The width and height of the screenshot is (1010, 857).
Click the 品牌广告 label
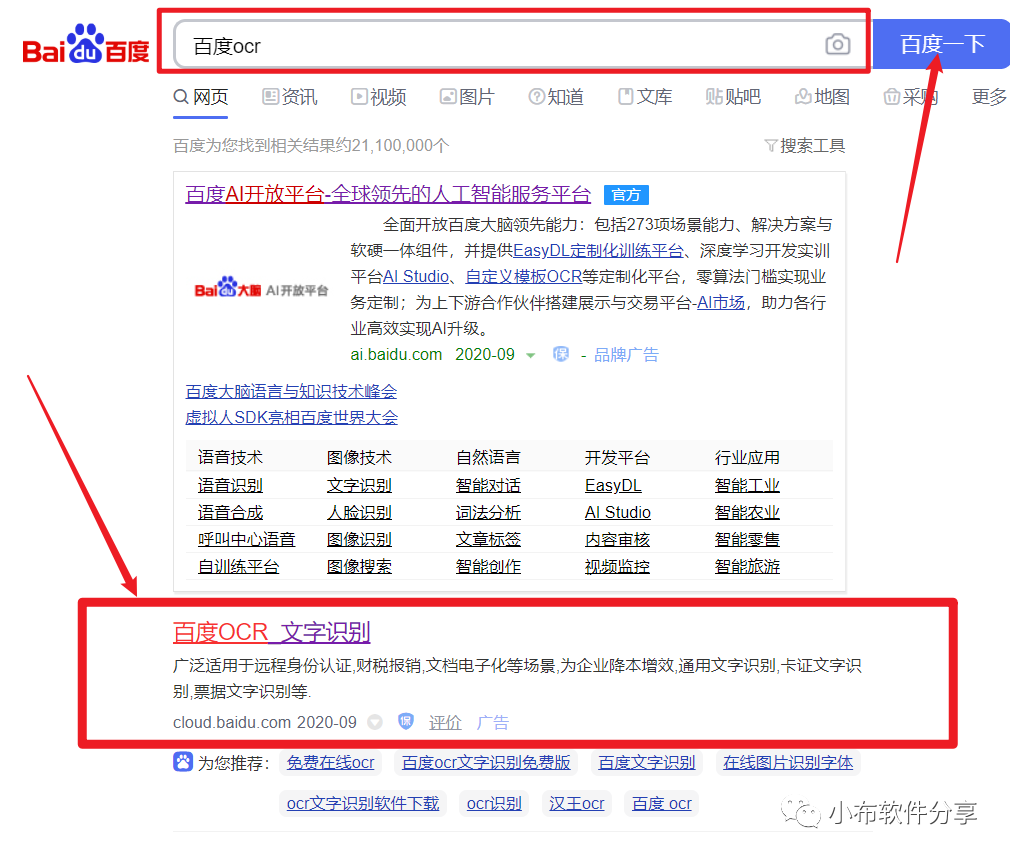click(x=626, y=354)
